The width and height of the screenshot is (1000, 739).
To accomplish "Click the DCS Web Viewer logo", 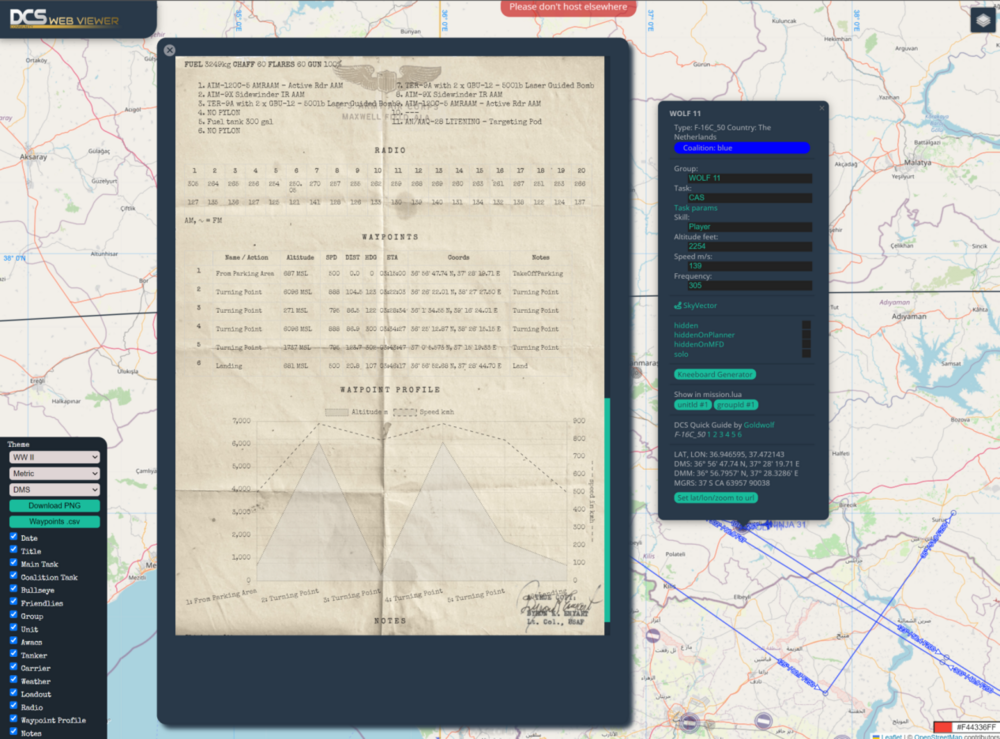I will point(64,18).
